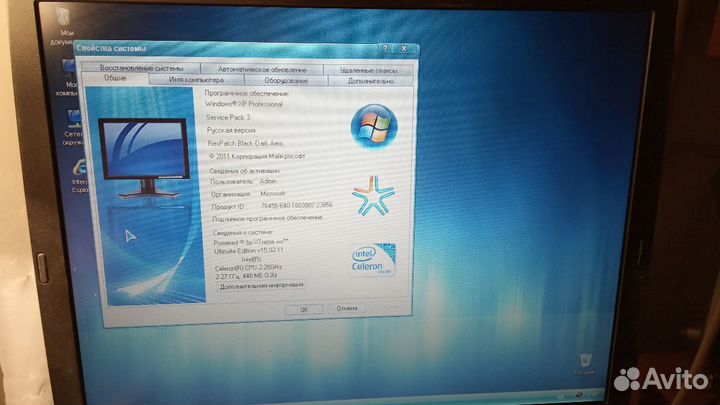This screenshot has height=405, width=720.
Task: Click the Intel Celeron logo
Action: coord(373,260)
